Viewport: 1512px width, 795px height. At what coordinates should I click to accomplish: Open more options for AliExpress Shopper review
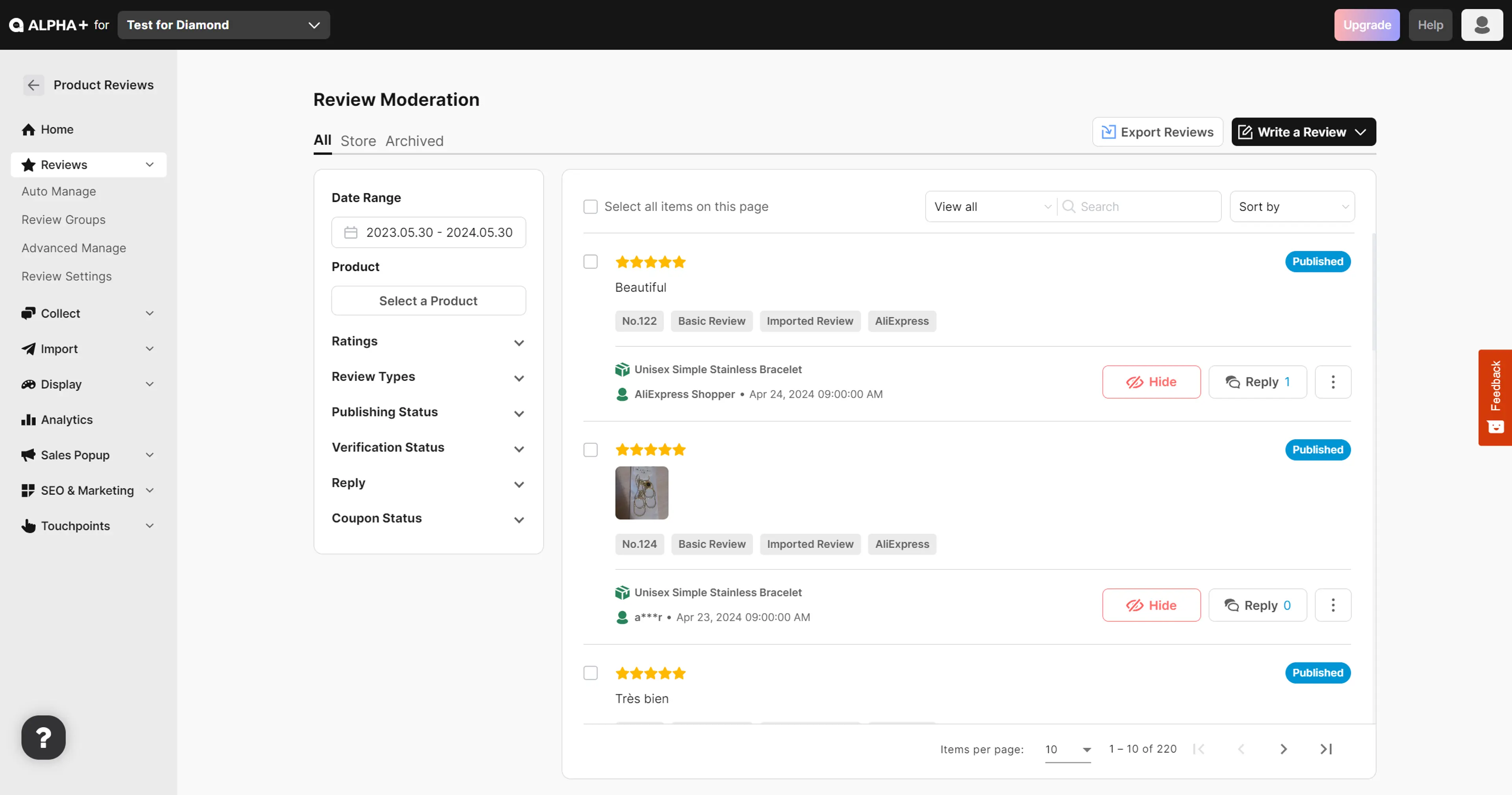[x=1332, y=382]
